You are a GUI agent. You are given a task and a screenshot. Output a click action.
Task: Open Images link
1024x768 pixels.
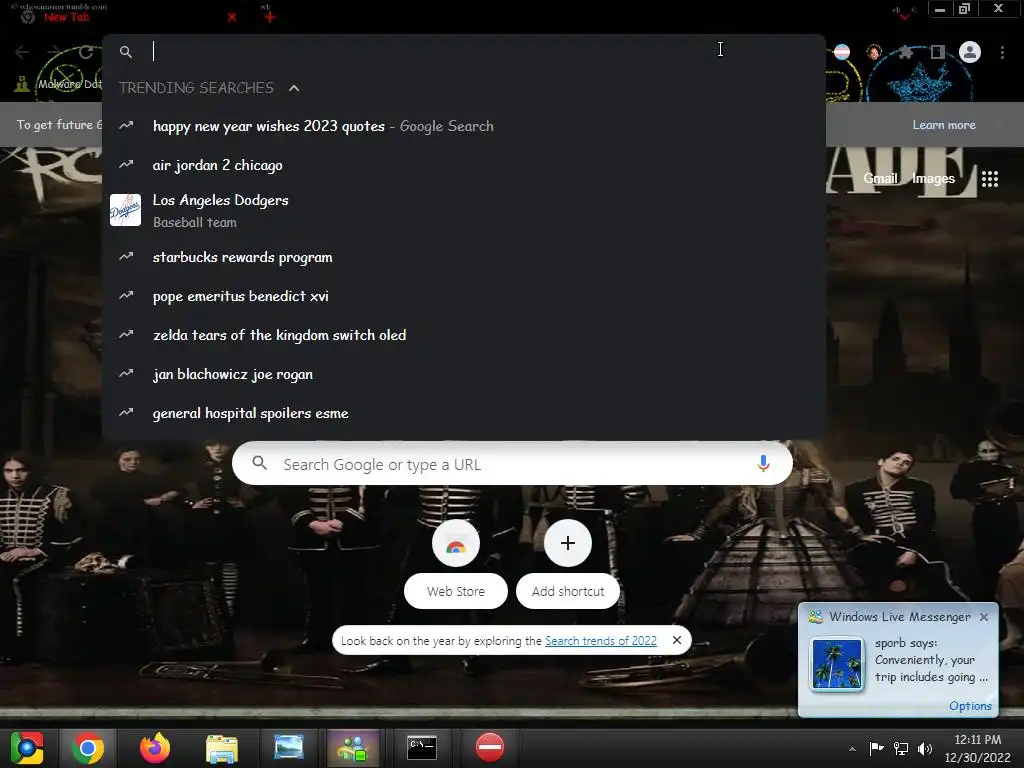coord(933,178)
